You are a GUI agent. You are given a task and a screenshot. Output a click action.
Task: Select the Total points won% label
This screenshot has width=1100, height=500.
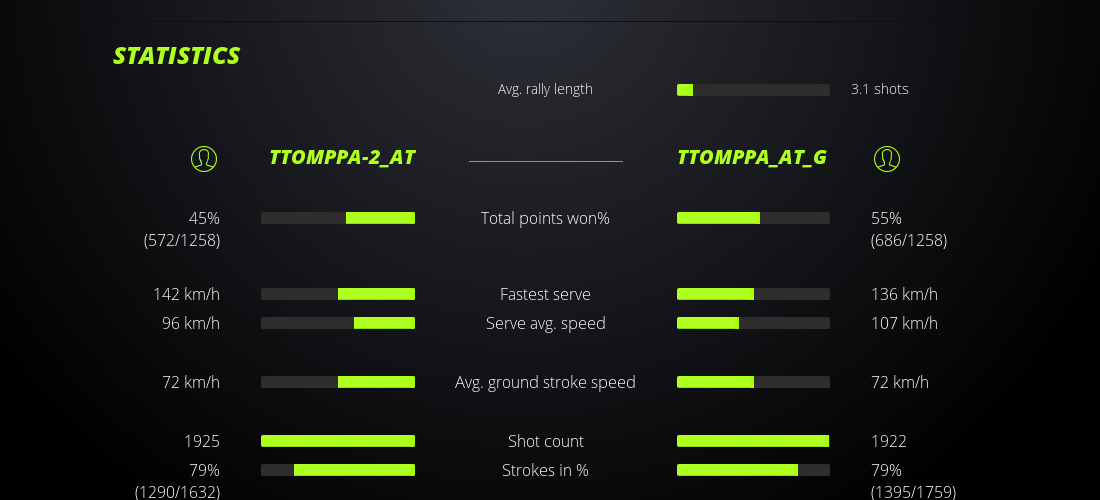pyautogui.click(x=545, y=218)
